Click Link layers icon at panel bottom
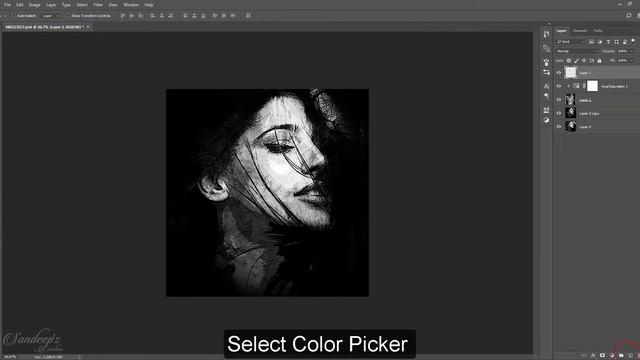This screenshot has width=640, height=360. click(x=584, y=356)
